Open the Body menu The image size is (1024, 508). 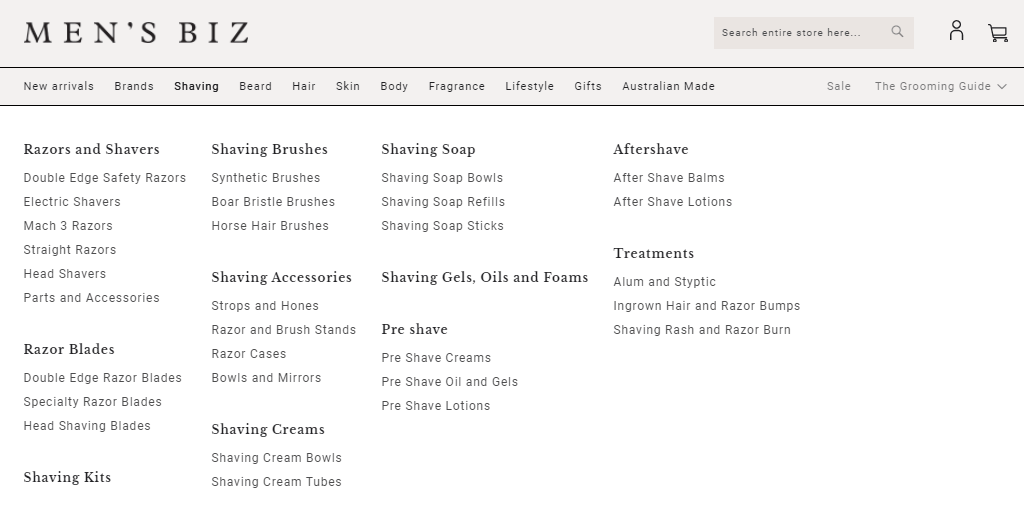[x=394, y=86]
